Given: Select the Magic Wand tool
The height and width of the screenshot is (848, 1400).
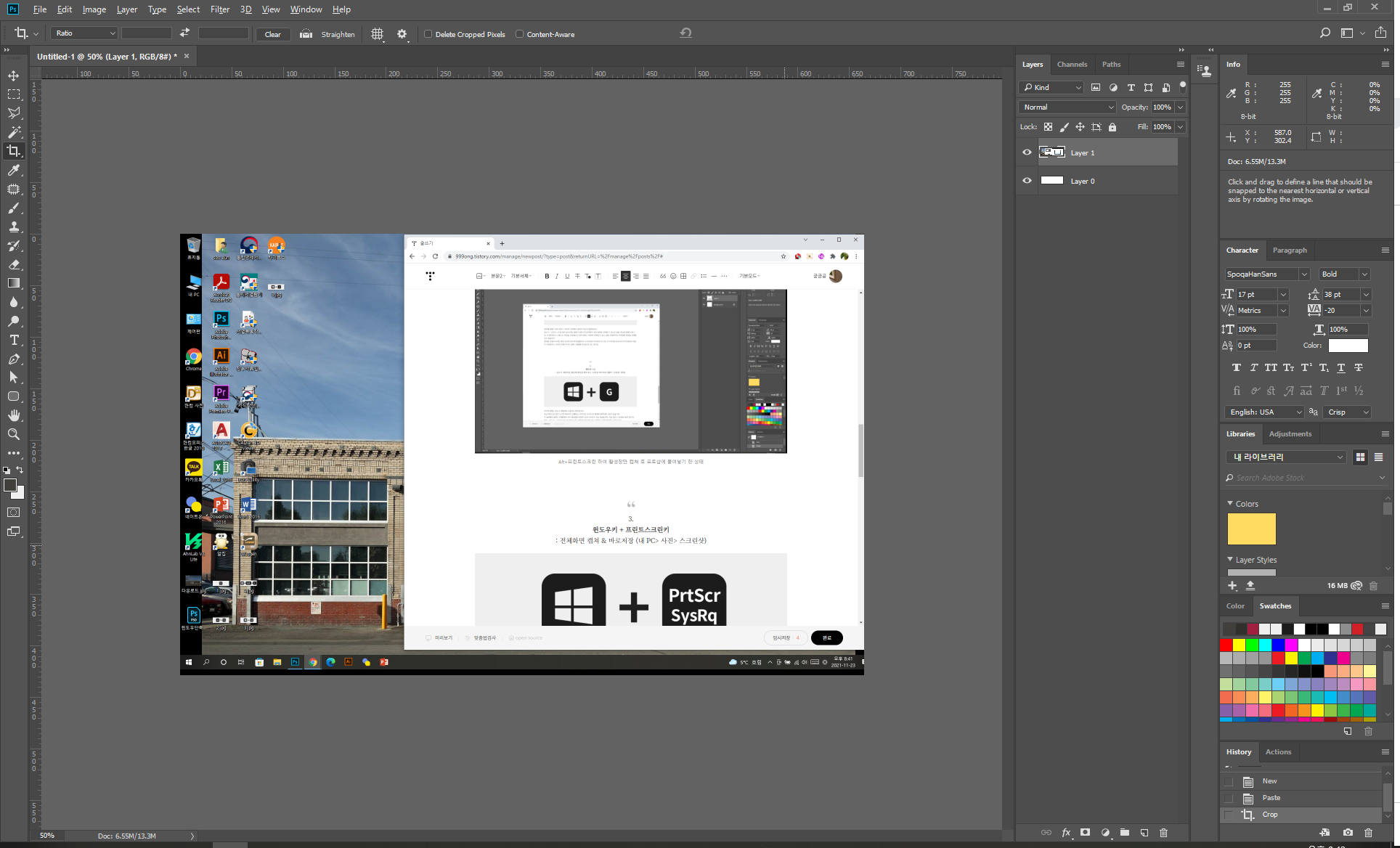Looking at the screenshot, I should (14, 132).
